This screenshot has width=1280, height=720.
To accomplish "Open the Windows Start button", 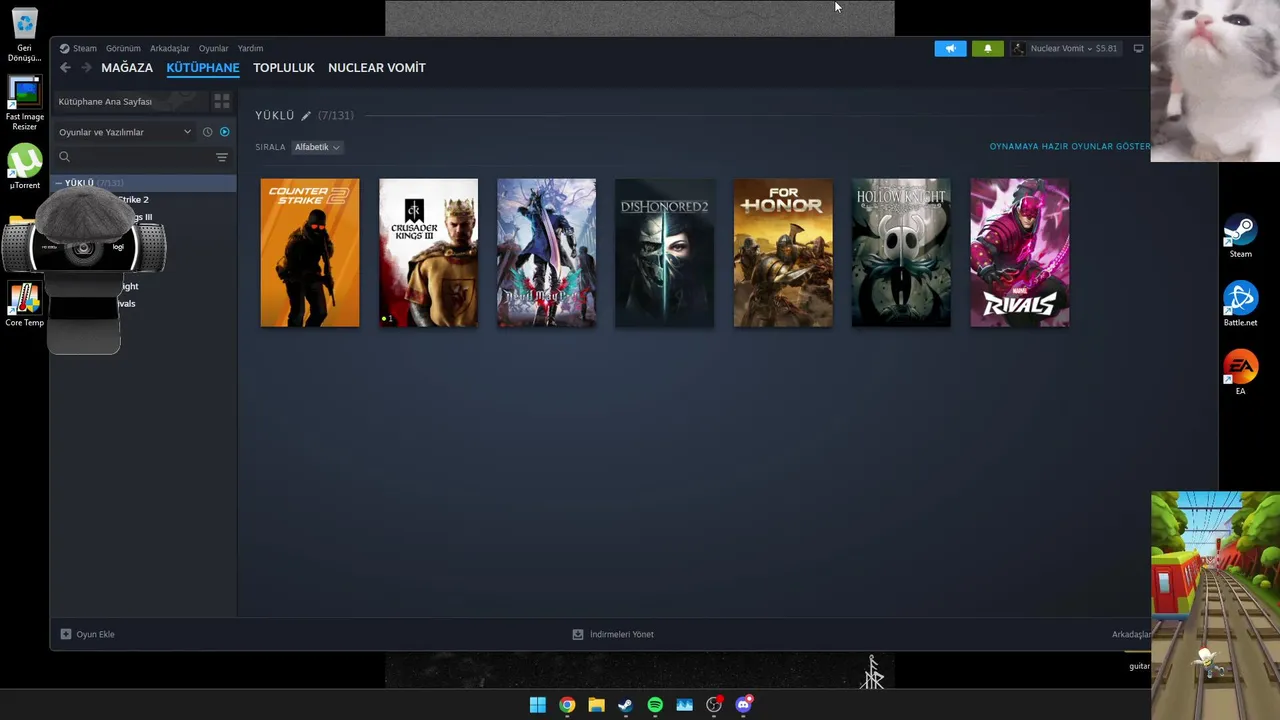I will pyautogui.click(x=538, y=705).
